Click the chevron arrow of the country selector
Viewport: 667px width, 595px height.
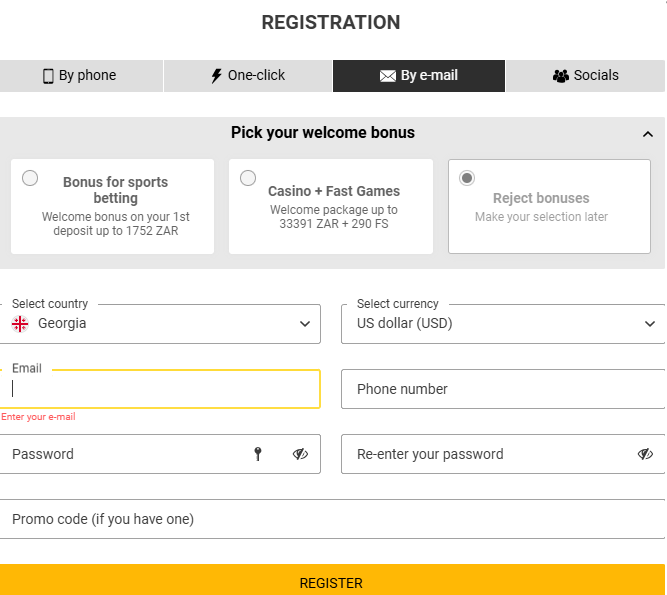tap(305, 324)
